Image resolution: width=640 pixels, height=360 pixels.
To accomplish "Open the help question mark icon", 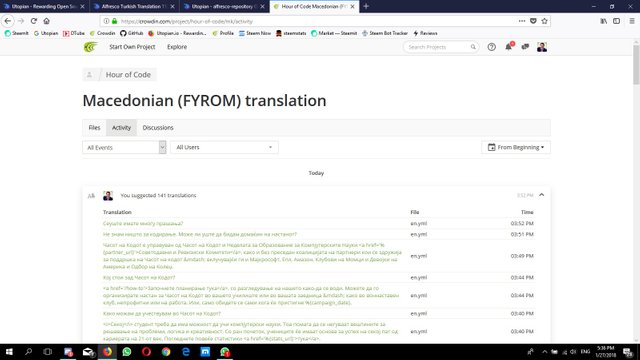I will 491,47.
